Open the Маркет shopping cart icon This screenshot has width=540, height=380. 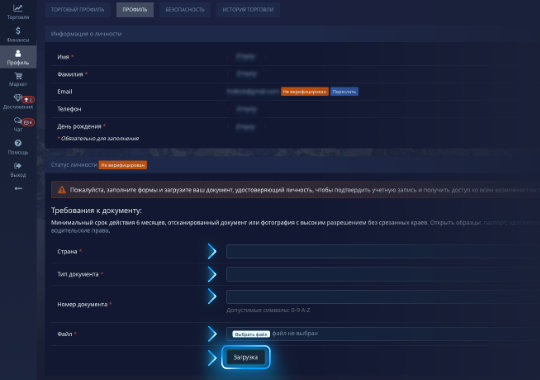pyautogui.click(x=18, y=76)
